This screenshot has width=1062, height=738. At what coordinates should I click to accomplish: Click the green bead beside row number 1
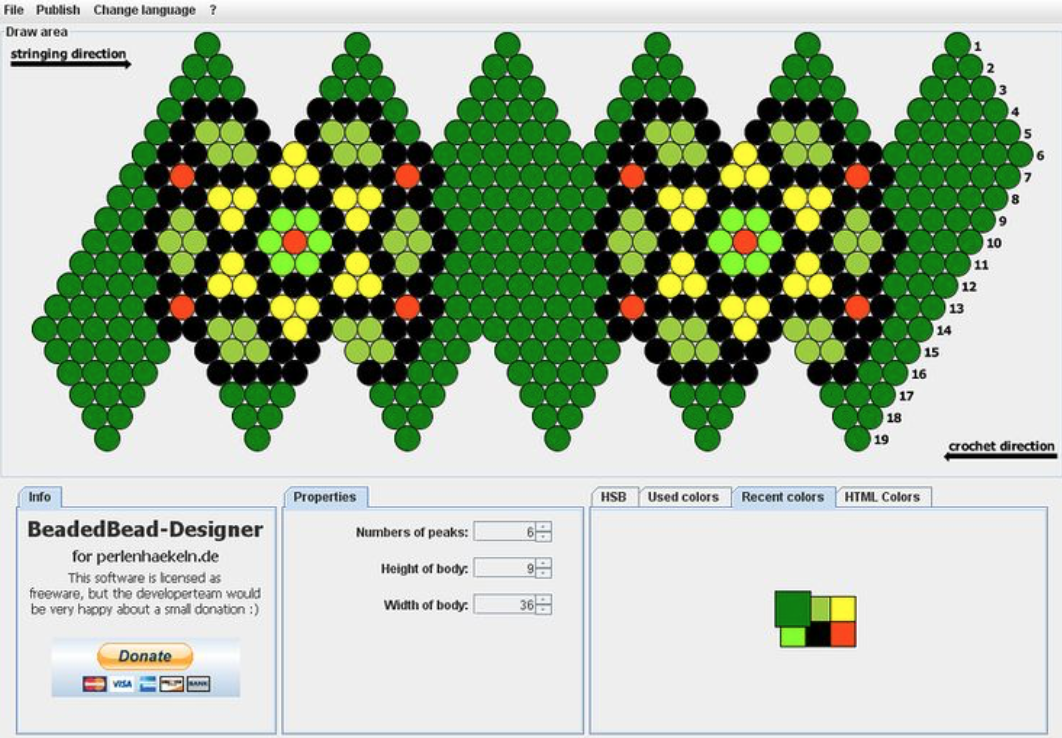tap(958, 45)
